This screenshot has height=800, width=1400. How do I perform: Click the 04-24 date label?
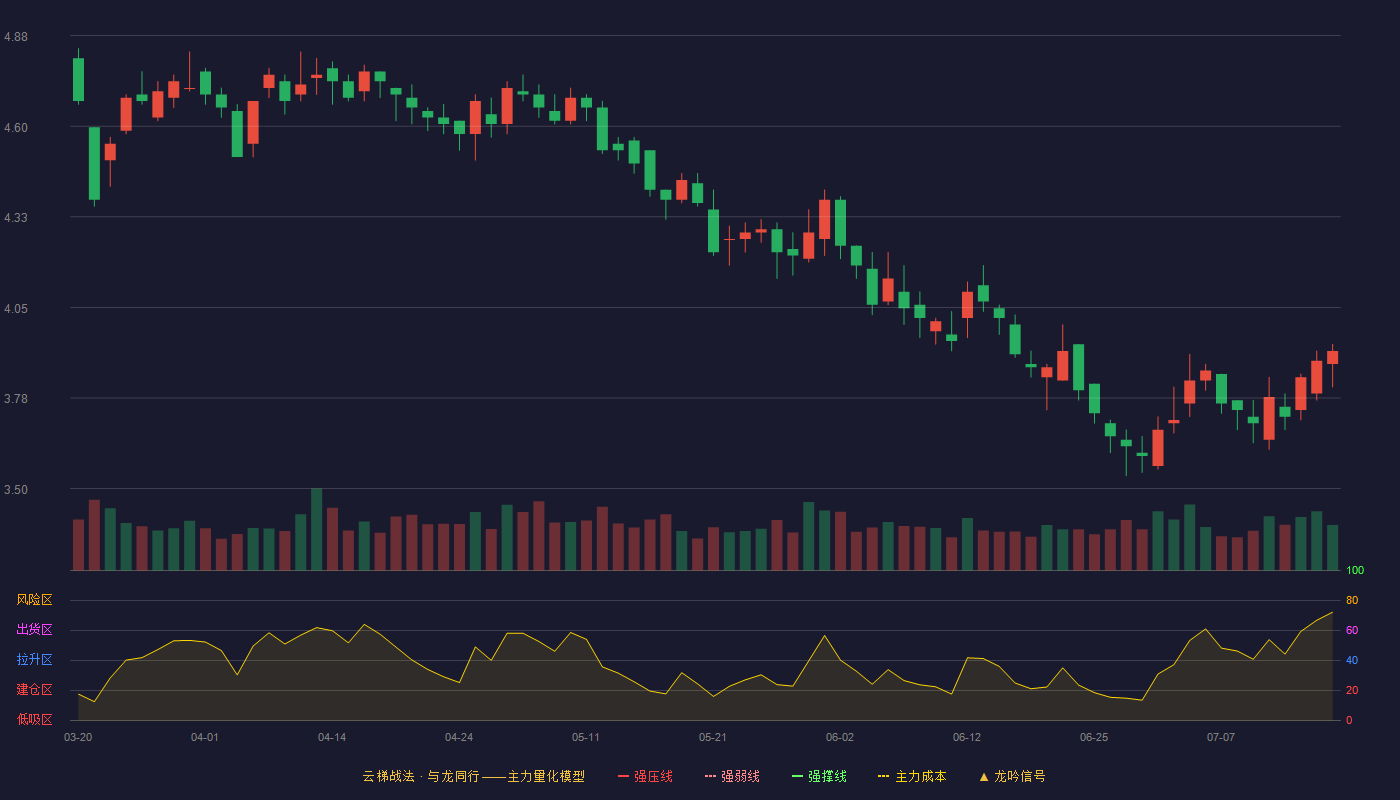tap(459, 737)
